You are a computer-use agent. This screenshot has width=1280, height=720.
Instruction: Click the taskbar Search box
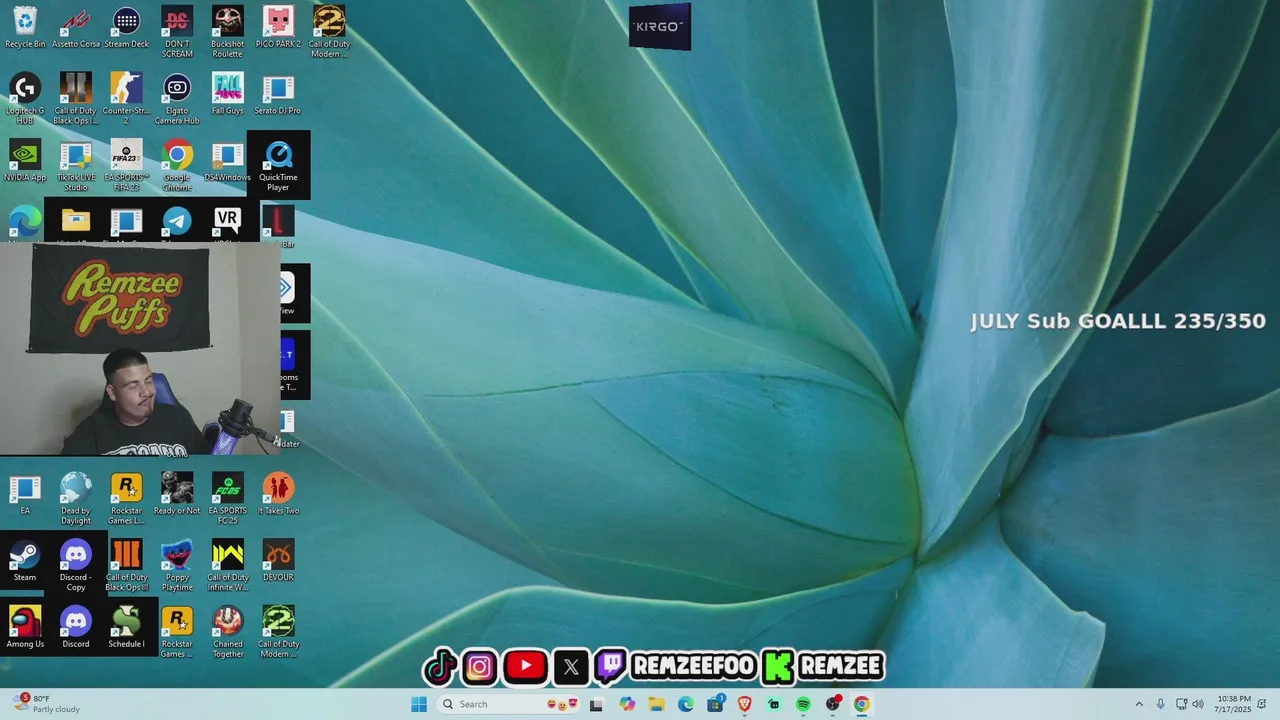coord(509,704)
